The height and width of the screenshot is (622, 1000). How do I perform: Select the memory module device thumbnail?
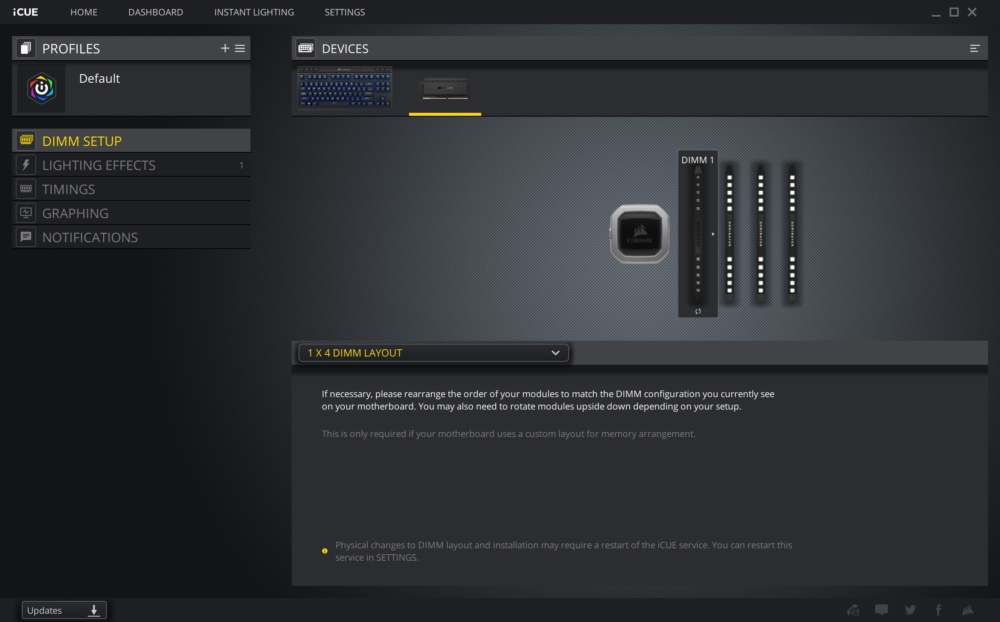pyautogui.click(x=445, y=88)
